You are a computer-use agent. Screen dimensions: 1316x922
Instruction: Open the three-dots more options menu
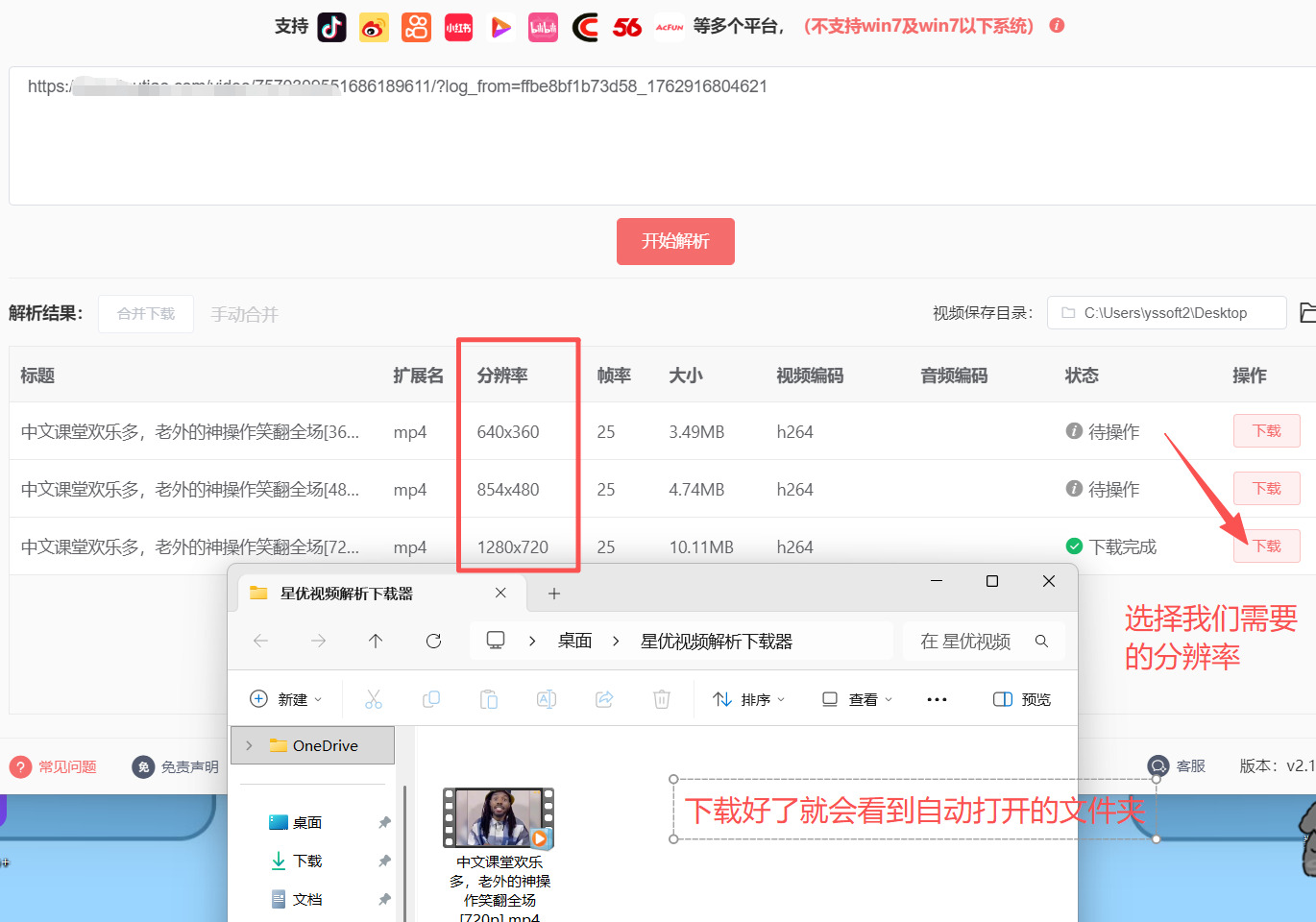pyautogui.click(x=937, y=699)
